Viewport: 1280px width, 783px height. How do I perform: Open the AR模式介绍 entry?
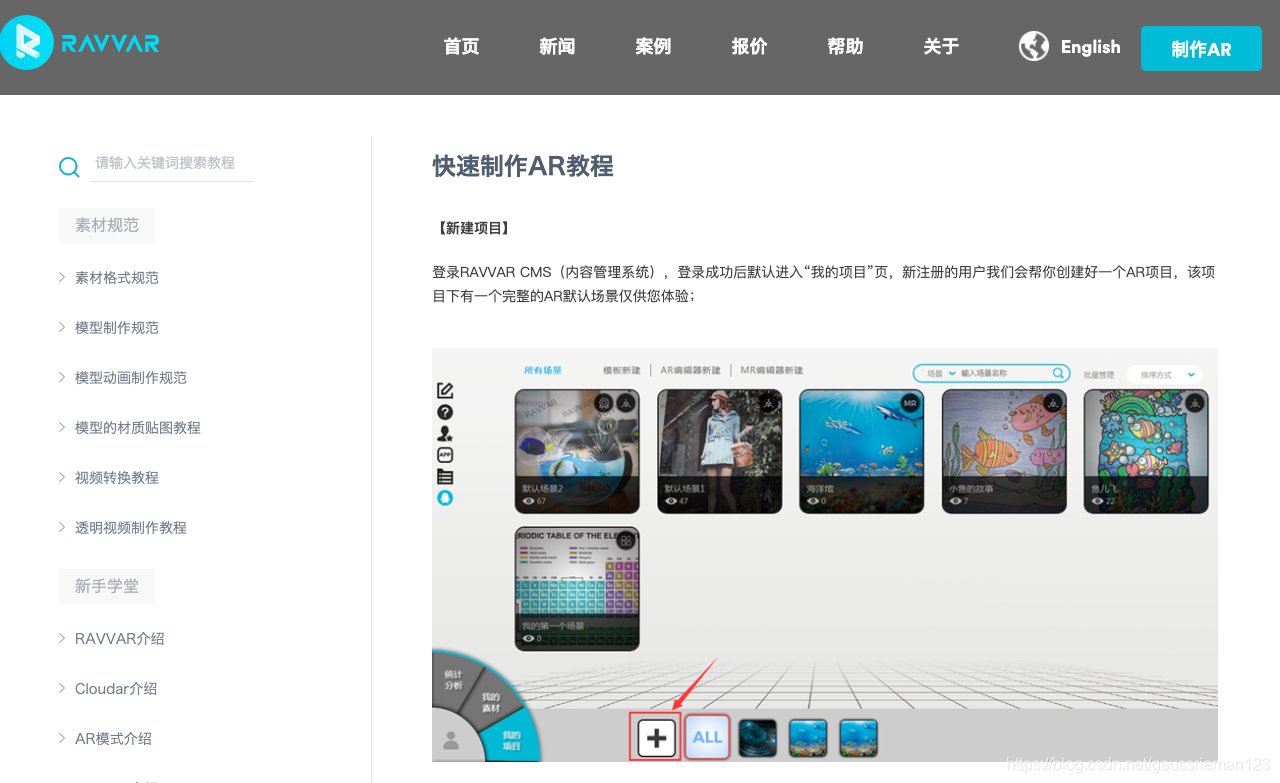click(113, 738)
